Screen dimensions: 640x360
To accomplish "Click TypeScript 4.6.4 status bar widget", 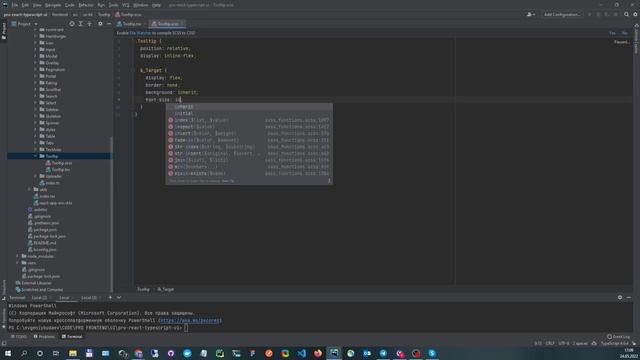I will coord(615,343).
